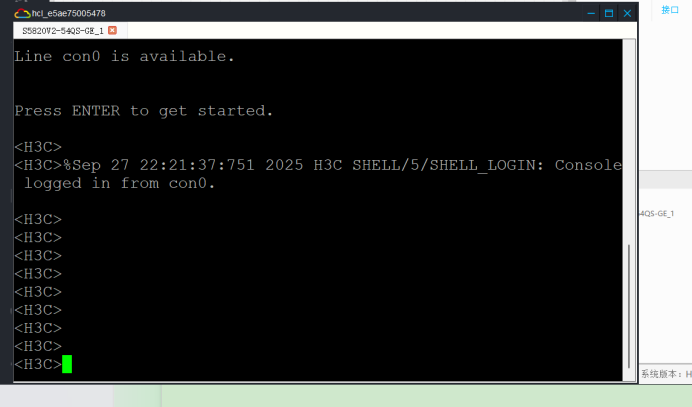This screenshot has width=692, height=407.
Task: Minimize the hcl_e5ae75005478 console window
Action: [x=591, y=14]
